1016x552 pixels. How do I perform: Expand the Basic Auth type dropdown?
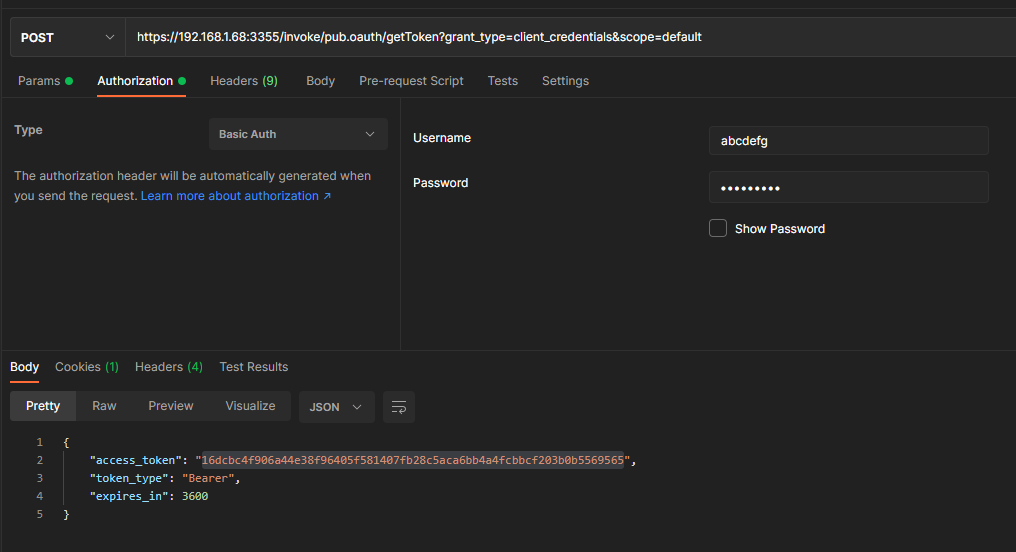click(298, 134)
